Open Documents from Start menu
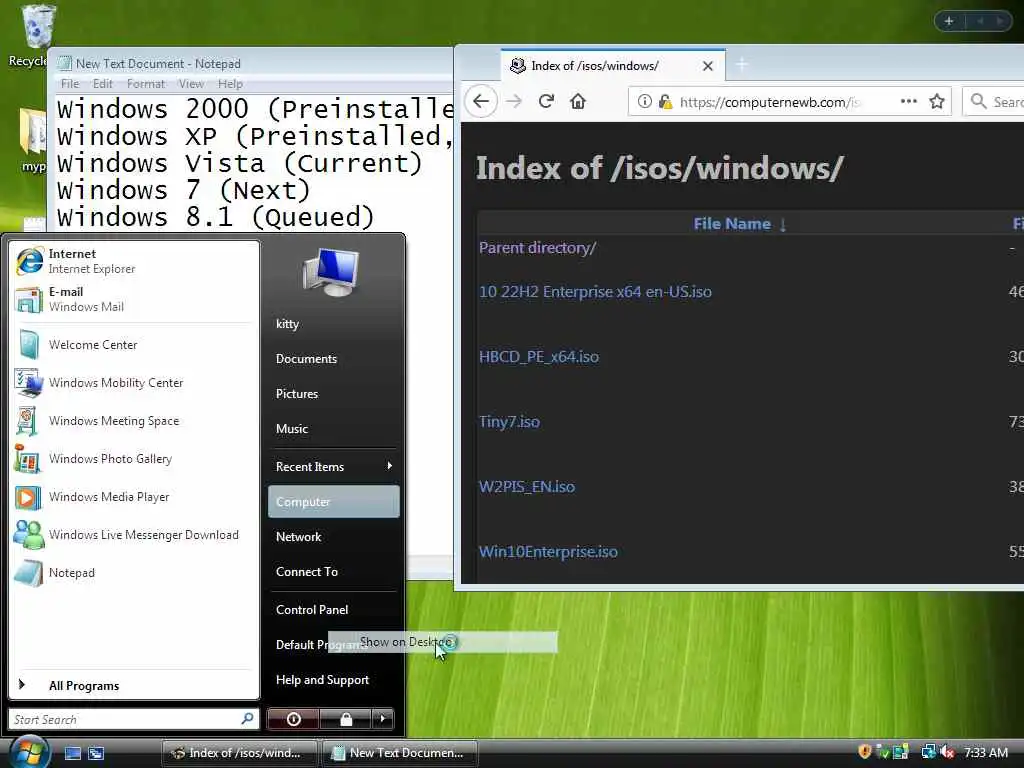Viewport: 1024px width, 768px height. pos(333,359)
